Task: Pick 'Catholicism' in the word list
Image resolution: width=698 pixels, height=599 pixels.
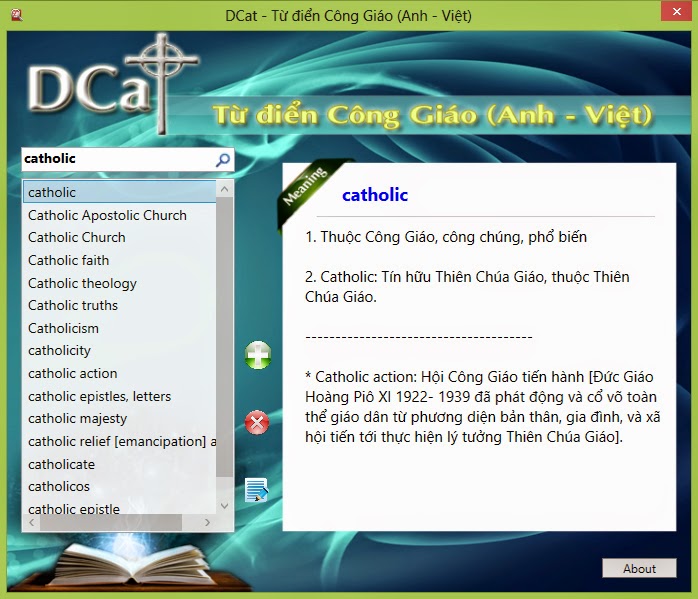Action: coord(63,328)
